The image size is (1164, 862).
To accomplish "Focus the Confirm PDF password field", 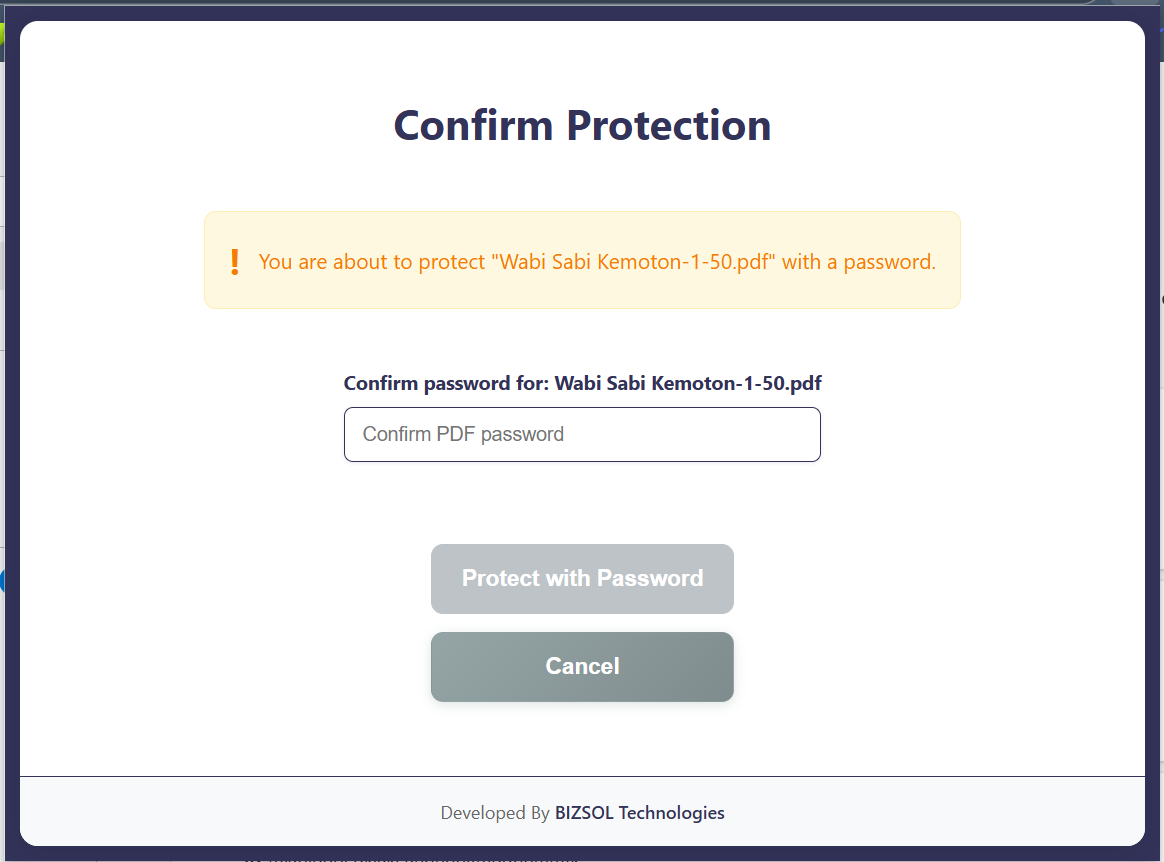I will point(582,434).
